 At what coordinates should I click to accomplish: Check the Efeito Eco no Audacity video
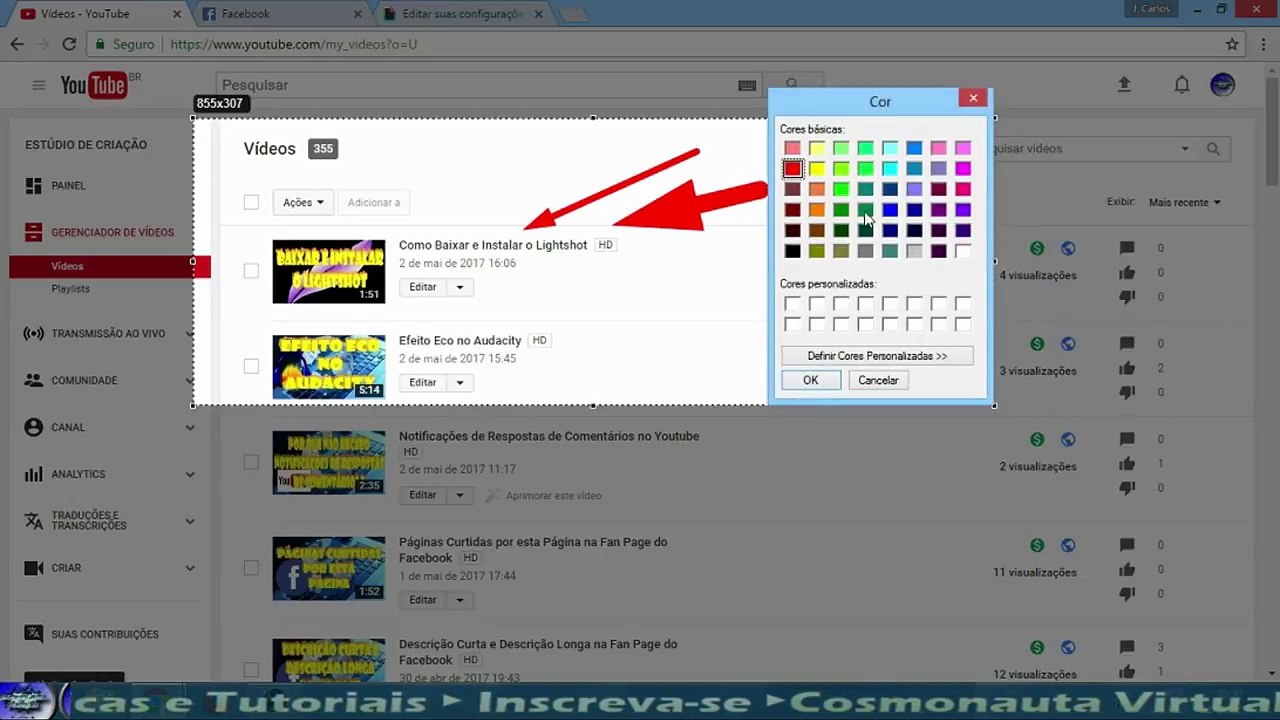[251, 366]
